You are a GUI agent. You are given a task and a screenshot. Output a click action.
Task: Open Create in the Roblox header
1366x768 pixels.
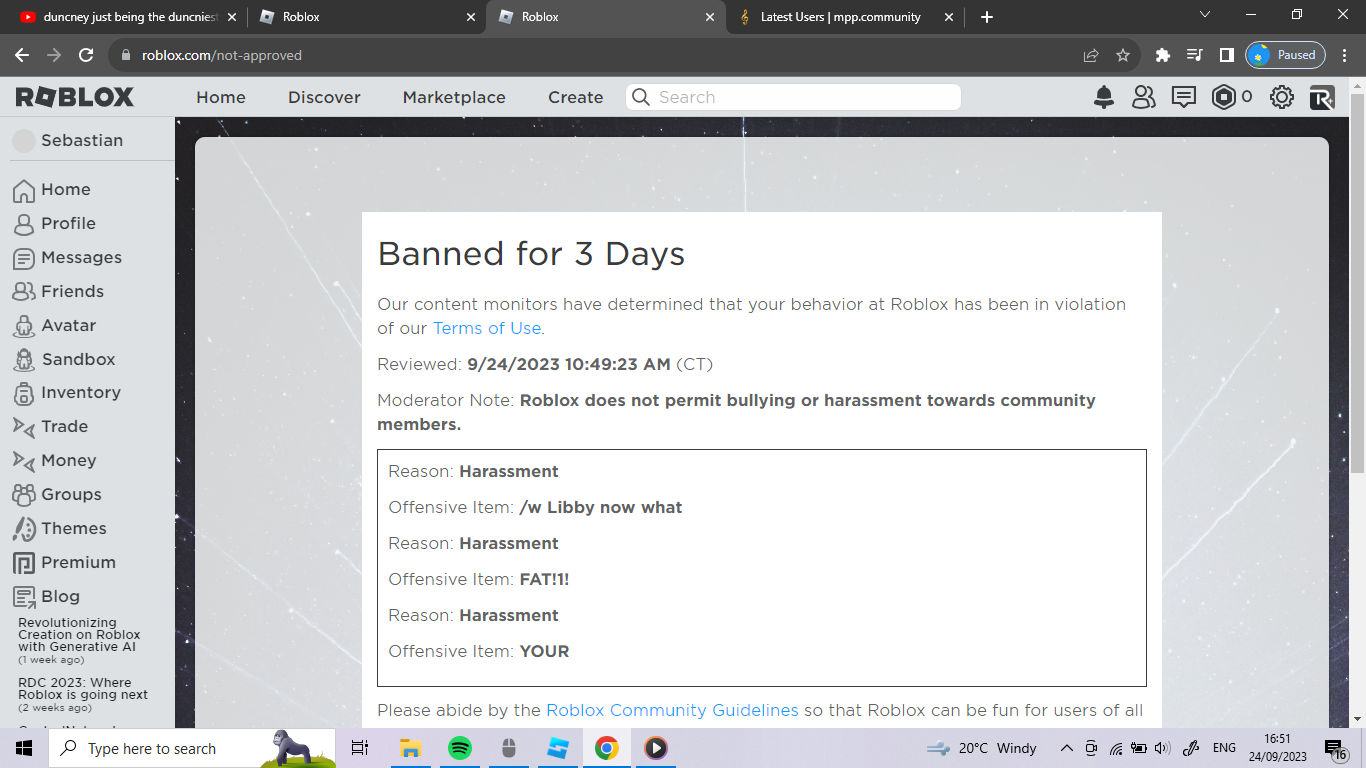coord(576,97)
